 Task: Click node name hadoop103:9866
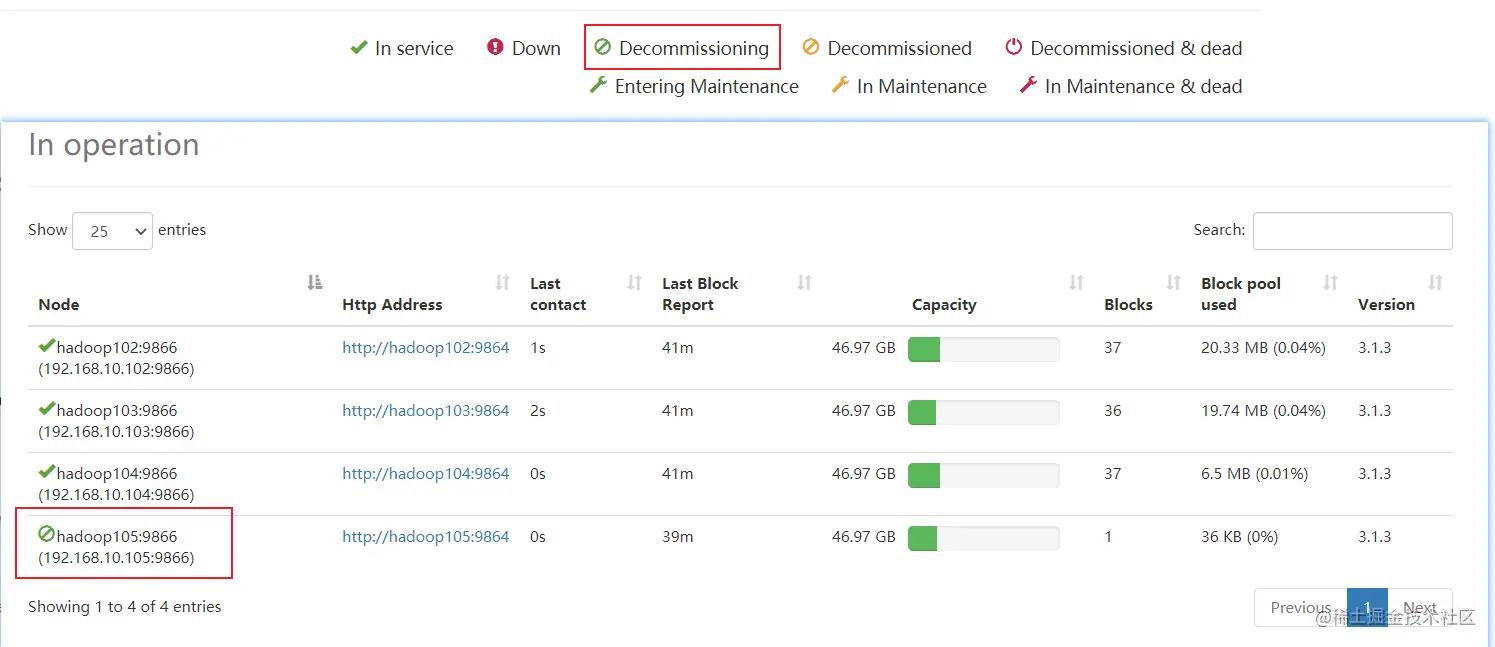tap(117, 411)
